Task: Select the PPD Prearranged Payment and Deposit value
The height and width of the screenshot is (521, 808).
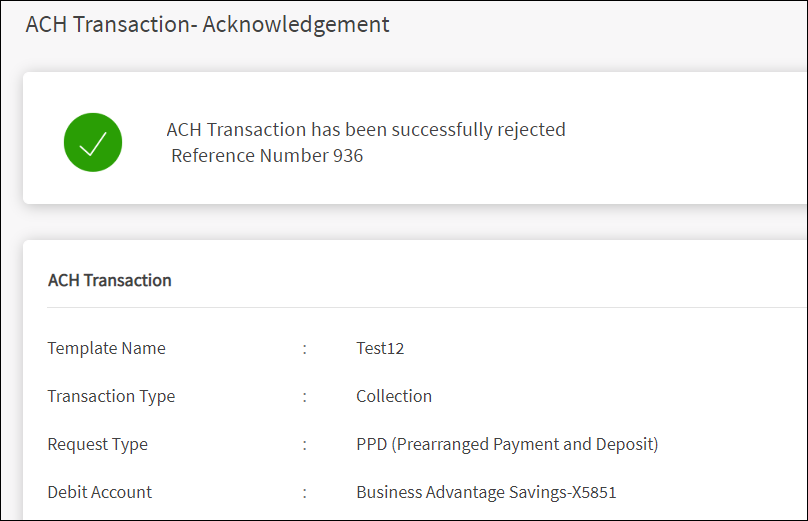Action: point(507,444)
